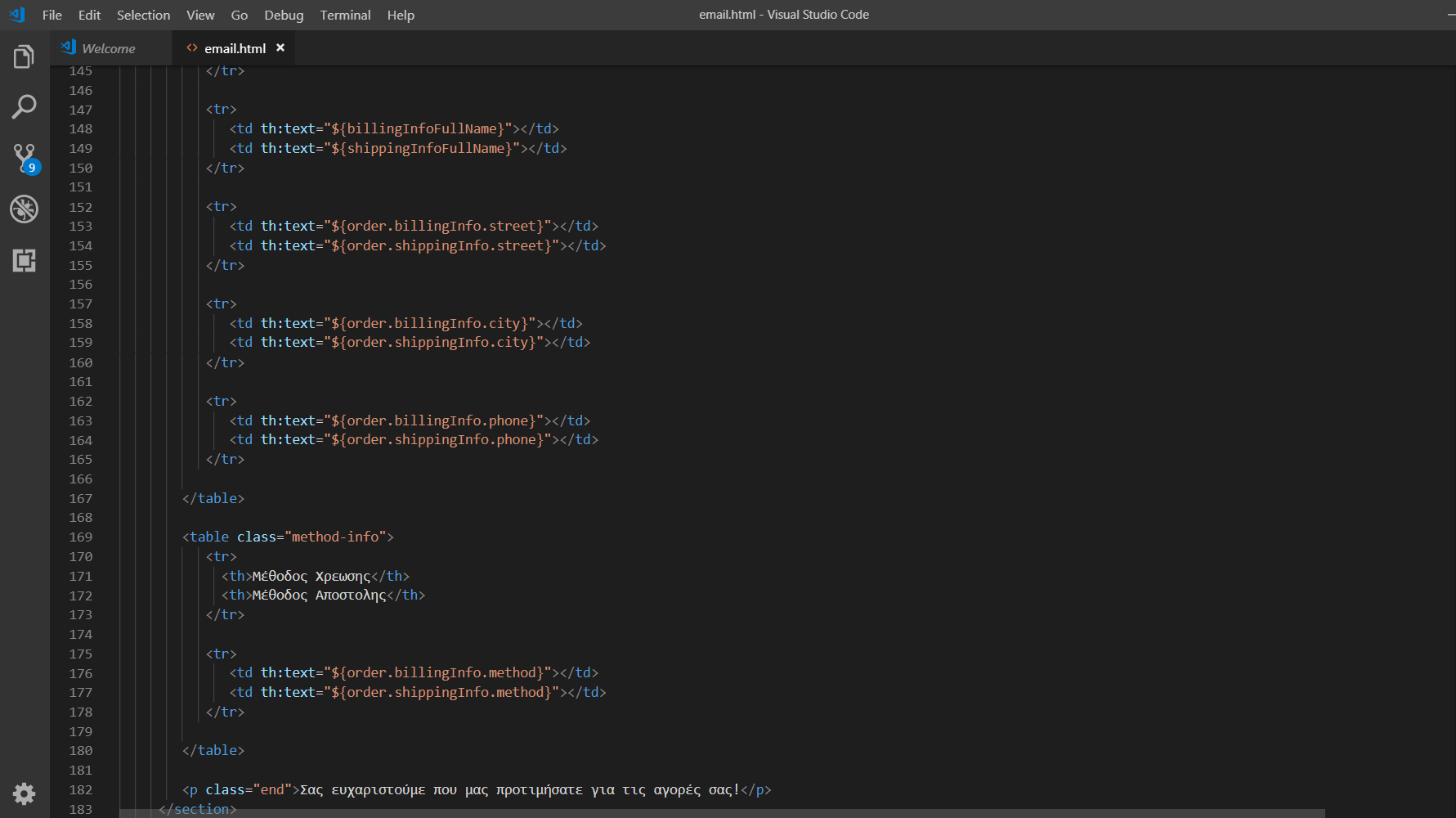The image size is (1456, 818).
Task: Open the Search view in activity bar
Action: coord(24,106)
